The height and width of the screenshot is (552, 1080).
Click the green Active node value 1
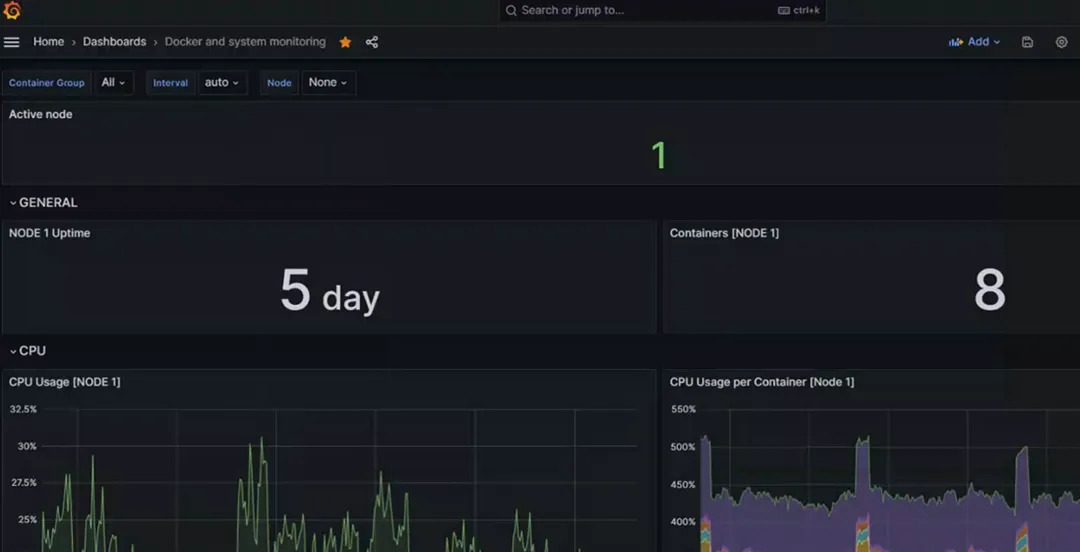pos(659,156)
